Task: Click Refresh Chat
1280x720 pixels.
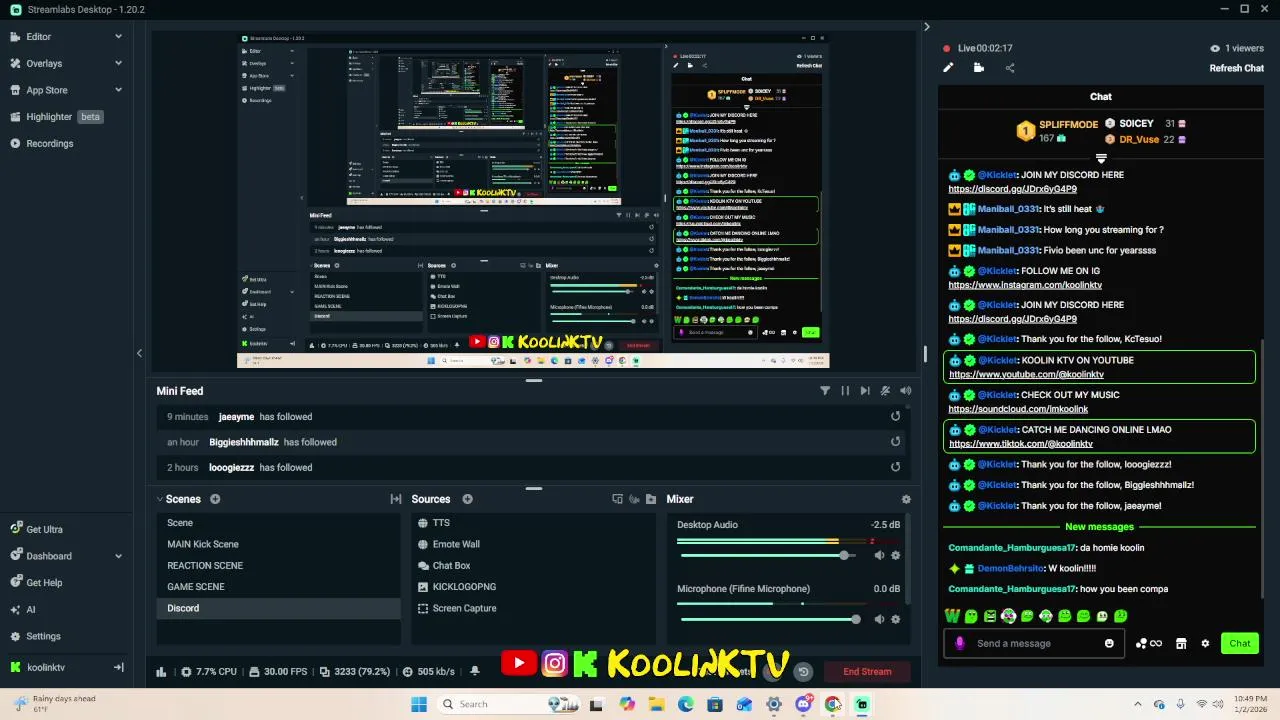Action: (x=1237, y=68)
